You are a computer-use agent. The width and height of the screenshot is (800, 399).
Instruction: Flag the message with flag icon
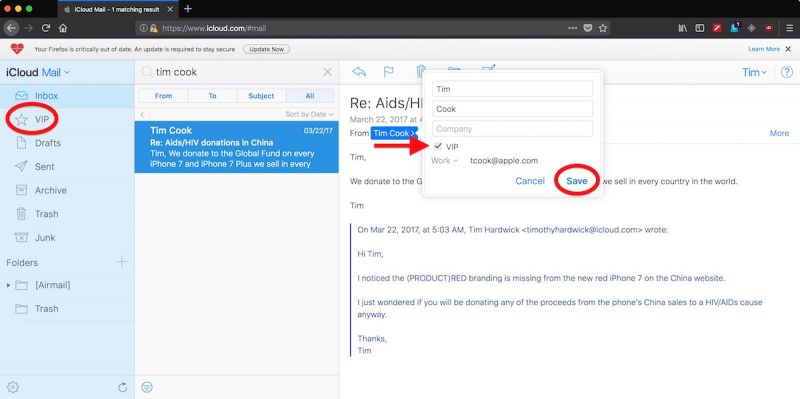(388, 72)
